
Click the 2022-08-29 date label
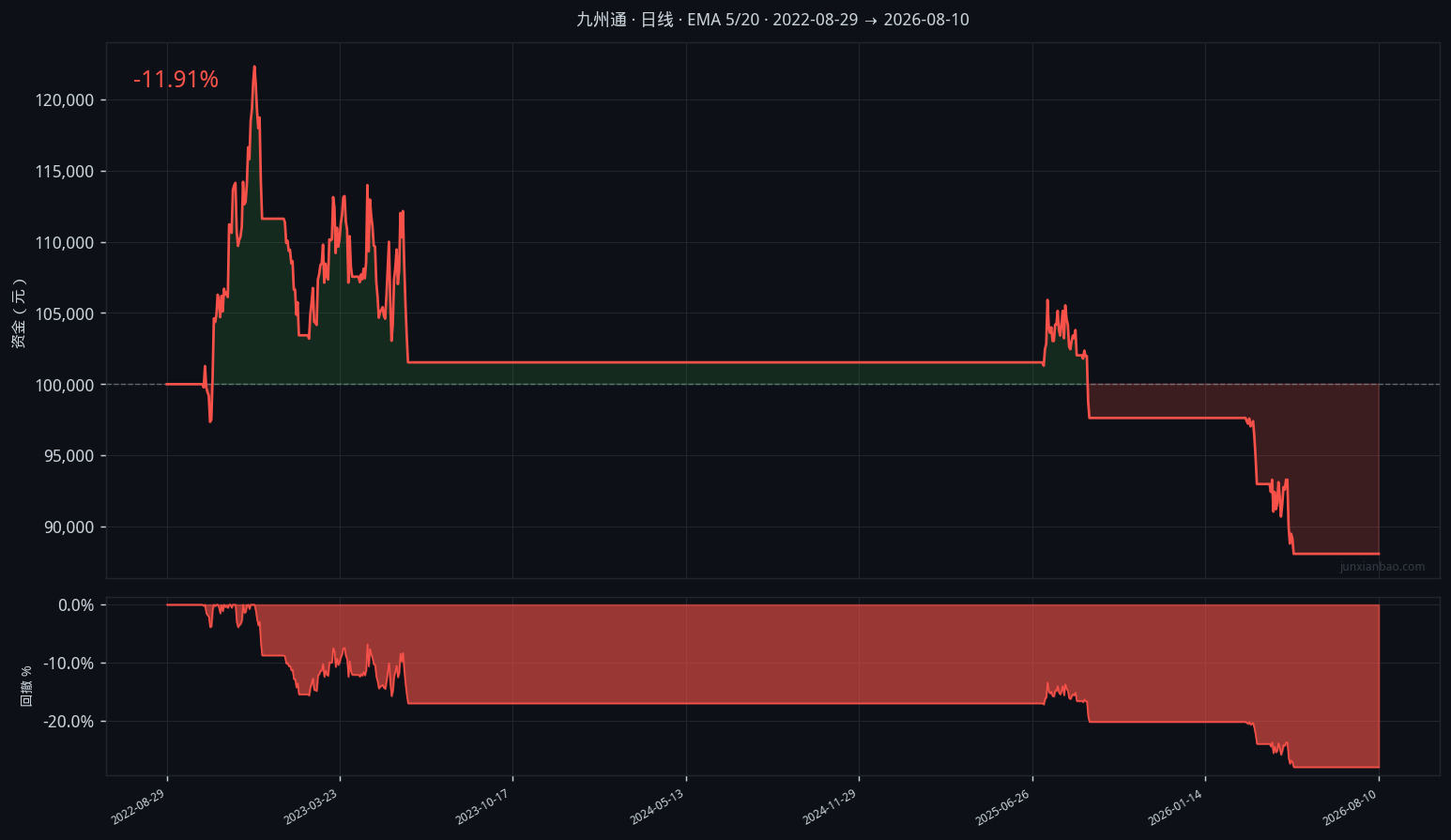pyautogui.click(x=138, y=807)
